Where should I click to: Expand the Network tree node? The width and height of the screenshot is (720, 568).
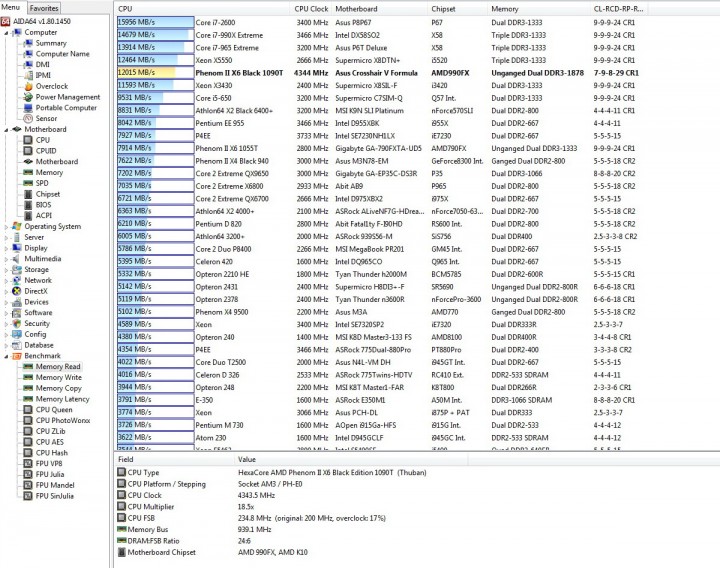point(6,281)
